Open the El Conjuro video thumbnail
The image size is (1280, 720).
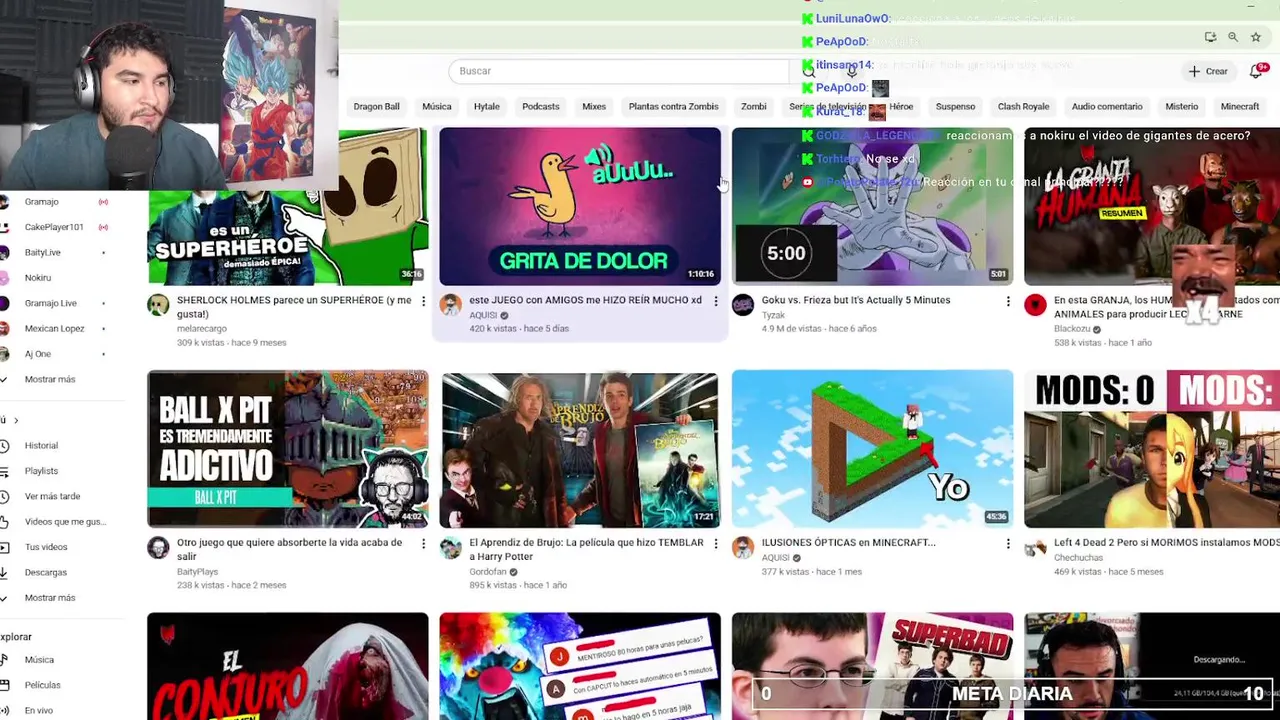pyautogui.click(x=288, y=666)
